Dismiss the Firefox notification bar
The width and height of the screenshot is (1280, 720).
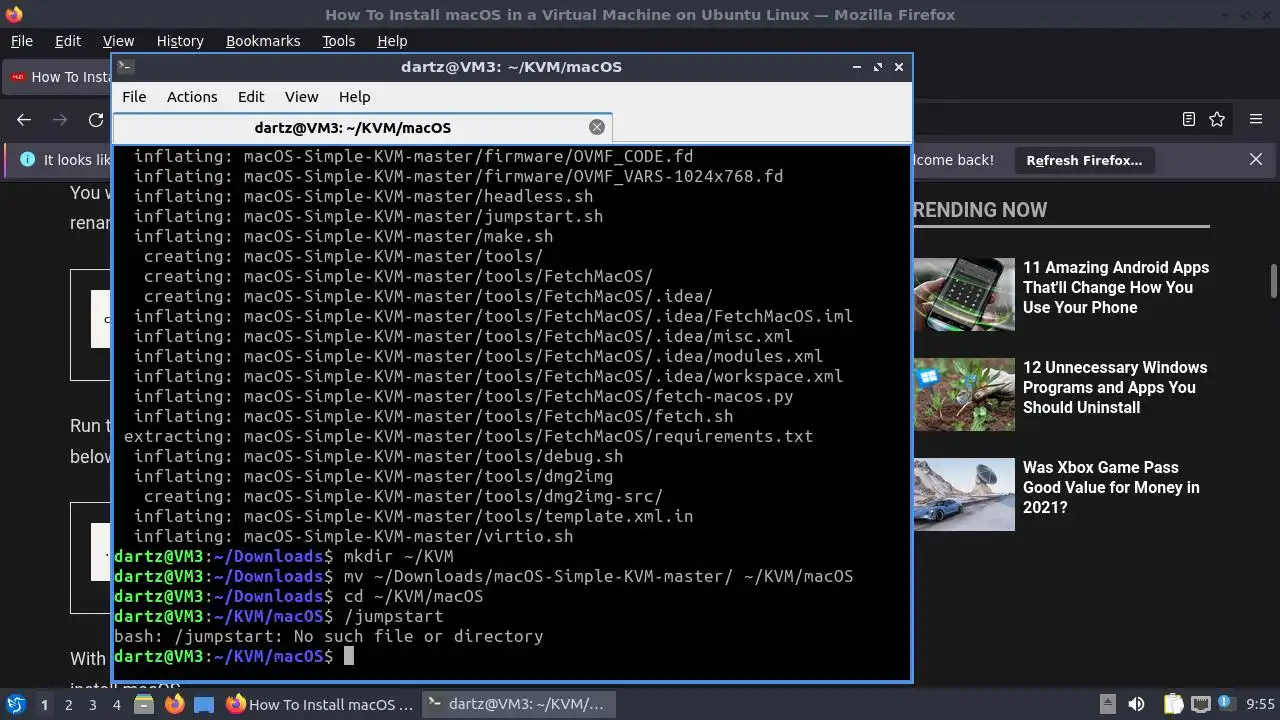pos(1256,159)
